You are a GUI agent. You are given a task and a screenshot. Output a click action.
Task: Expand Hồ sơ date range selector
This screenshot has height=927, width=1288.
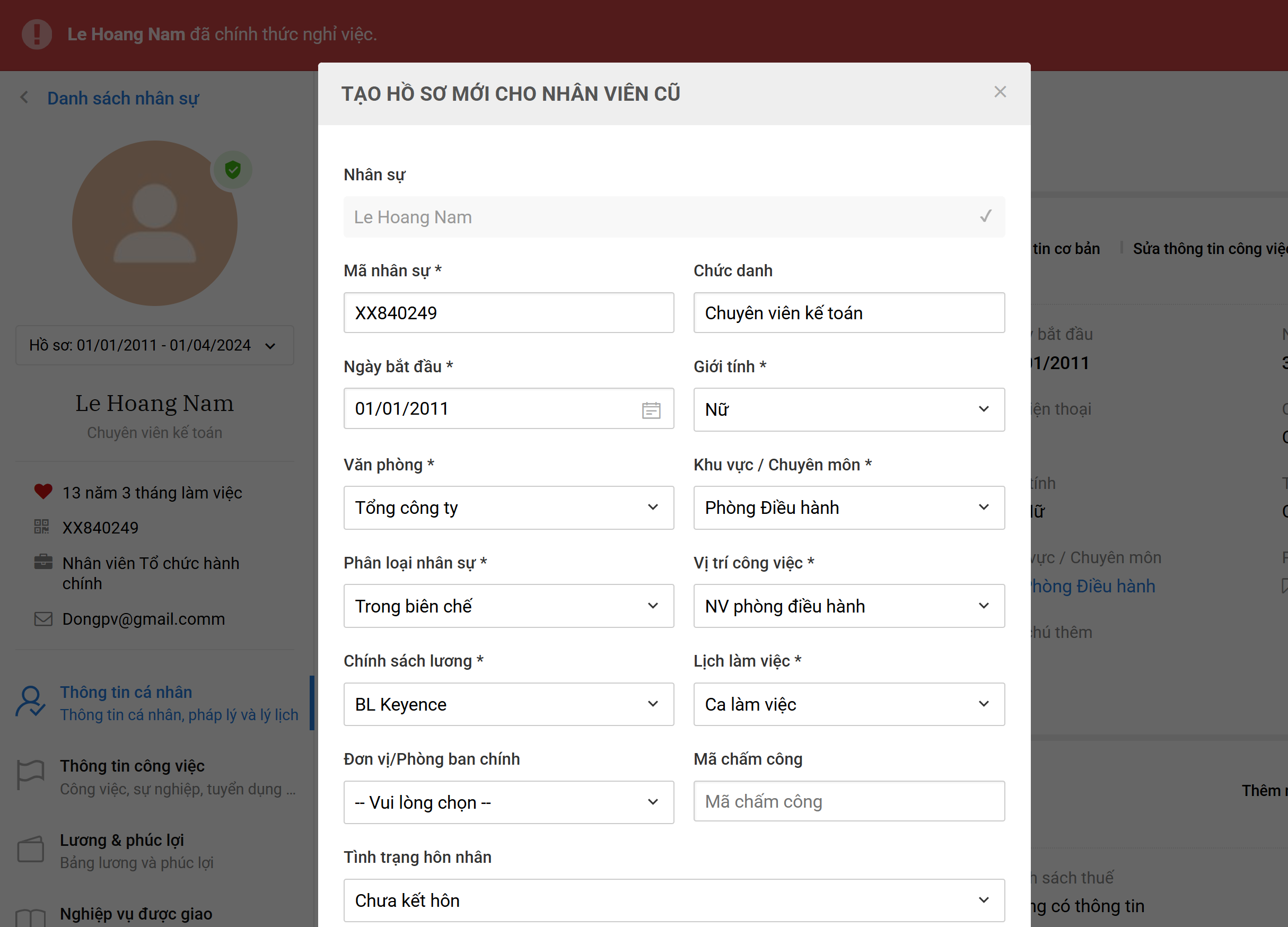[x=154, y=345]
